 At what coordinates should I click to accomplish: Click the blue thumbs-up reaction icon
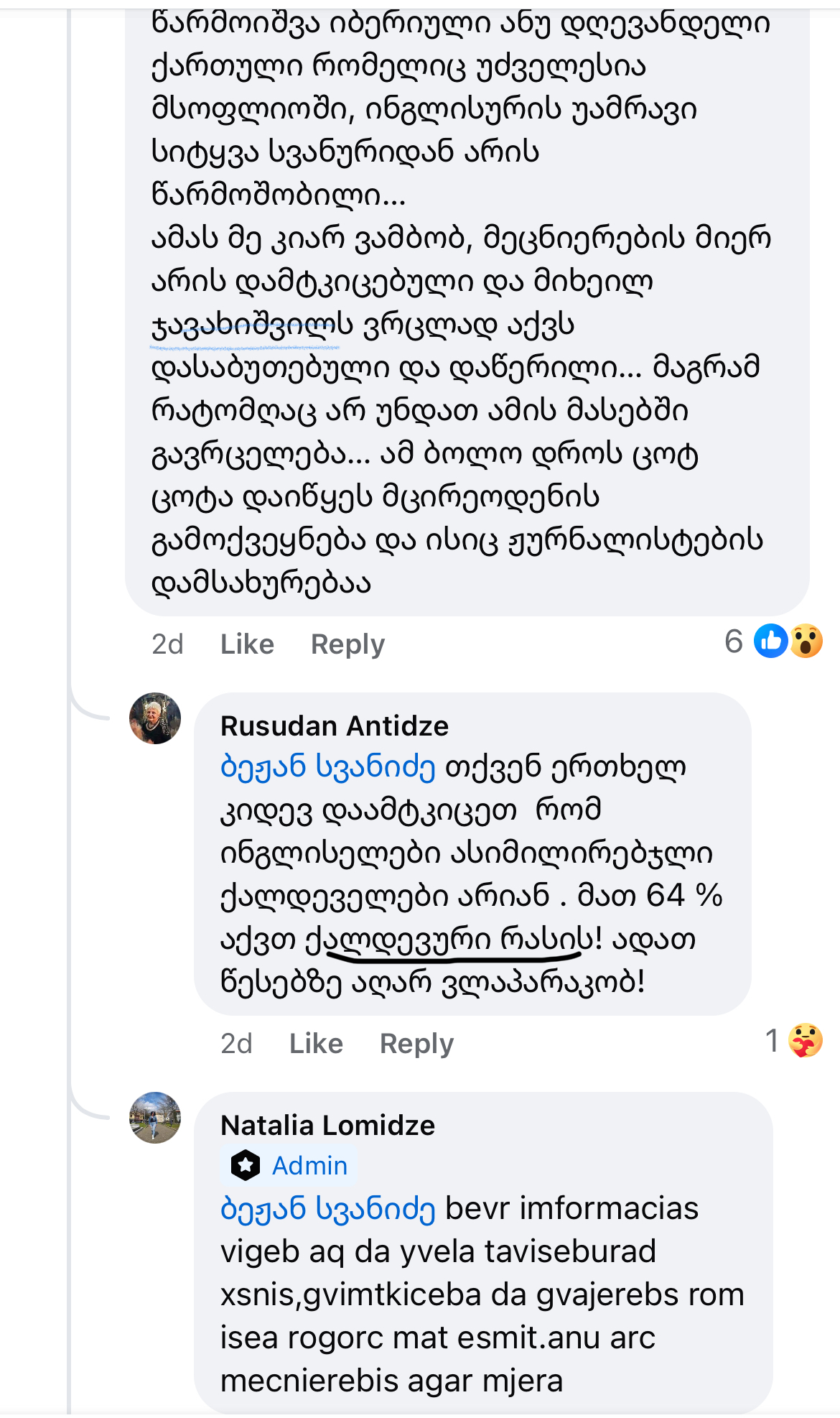pyautogui.click(x=771, y=641)
